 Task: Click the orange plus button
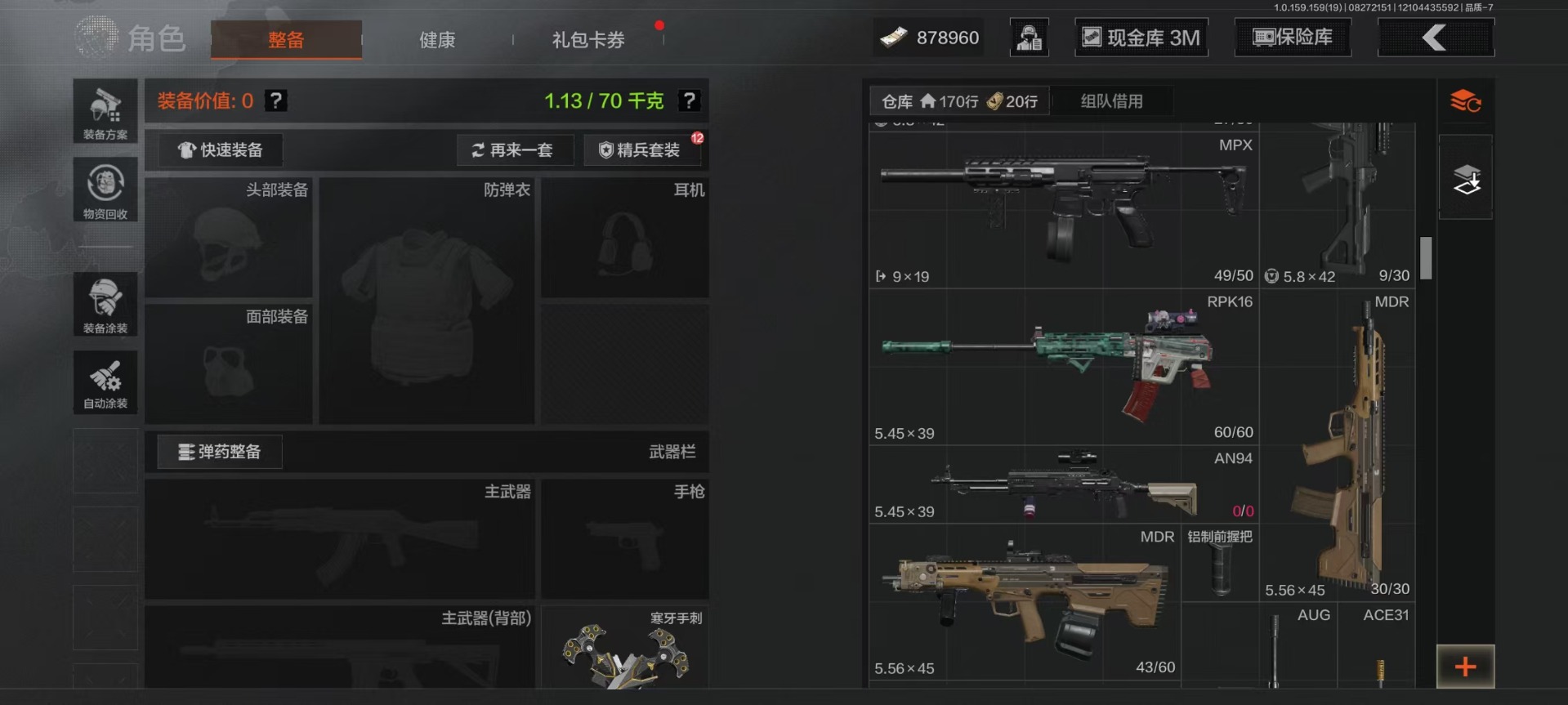pos(1466,667)
